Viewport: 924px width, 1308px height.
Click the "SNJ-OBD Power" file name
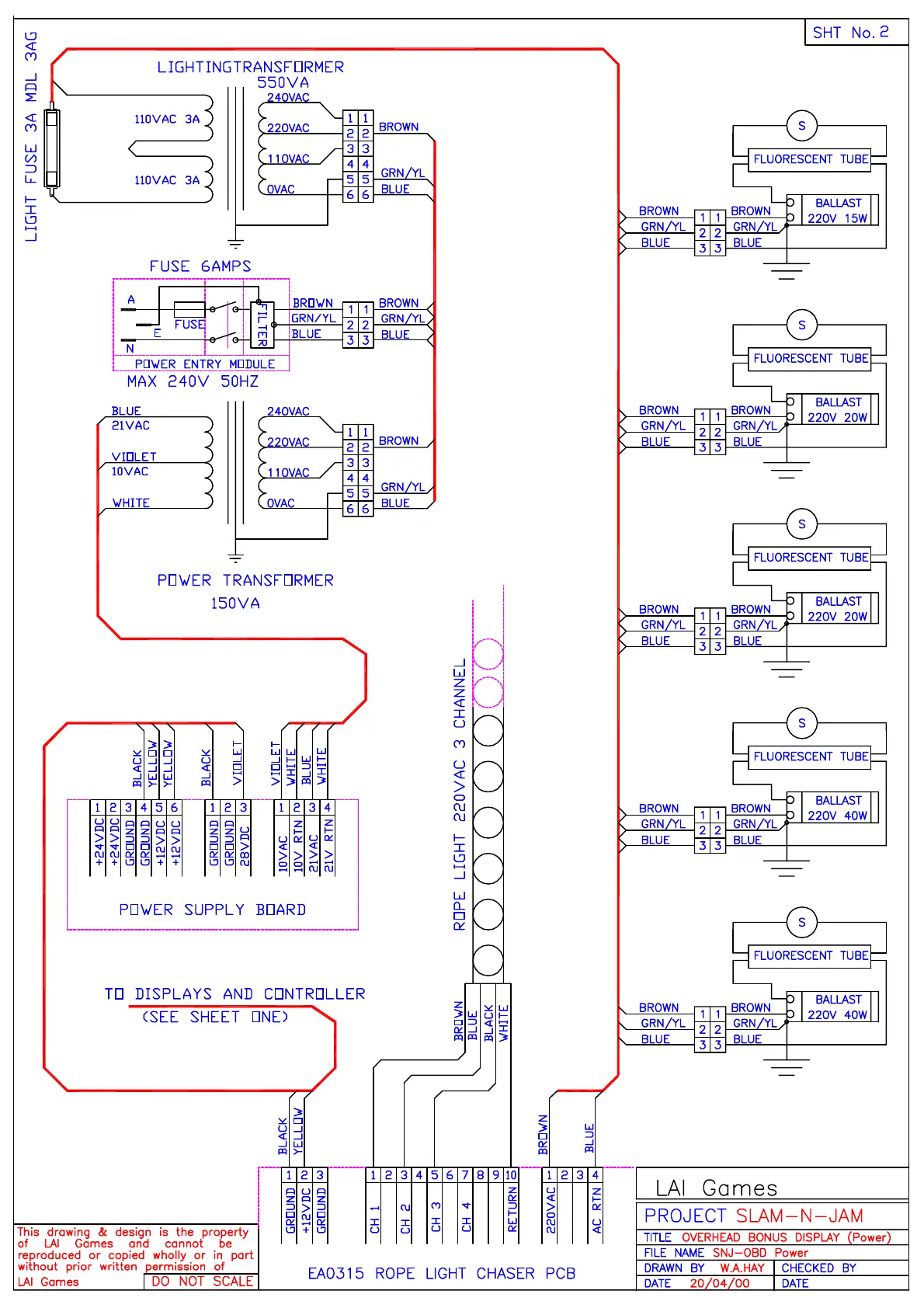tap(760, 1253)
